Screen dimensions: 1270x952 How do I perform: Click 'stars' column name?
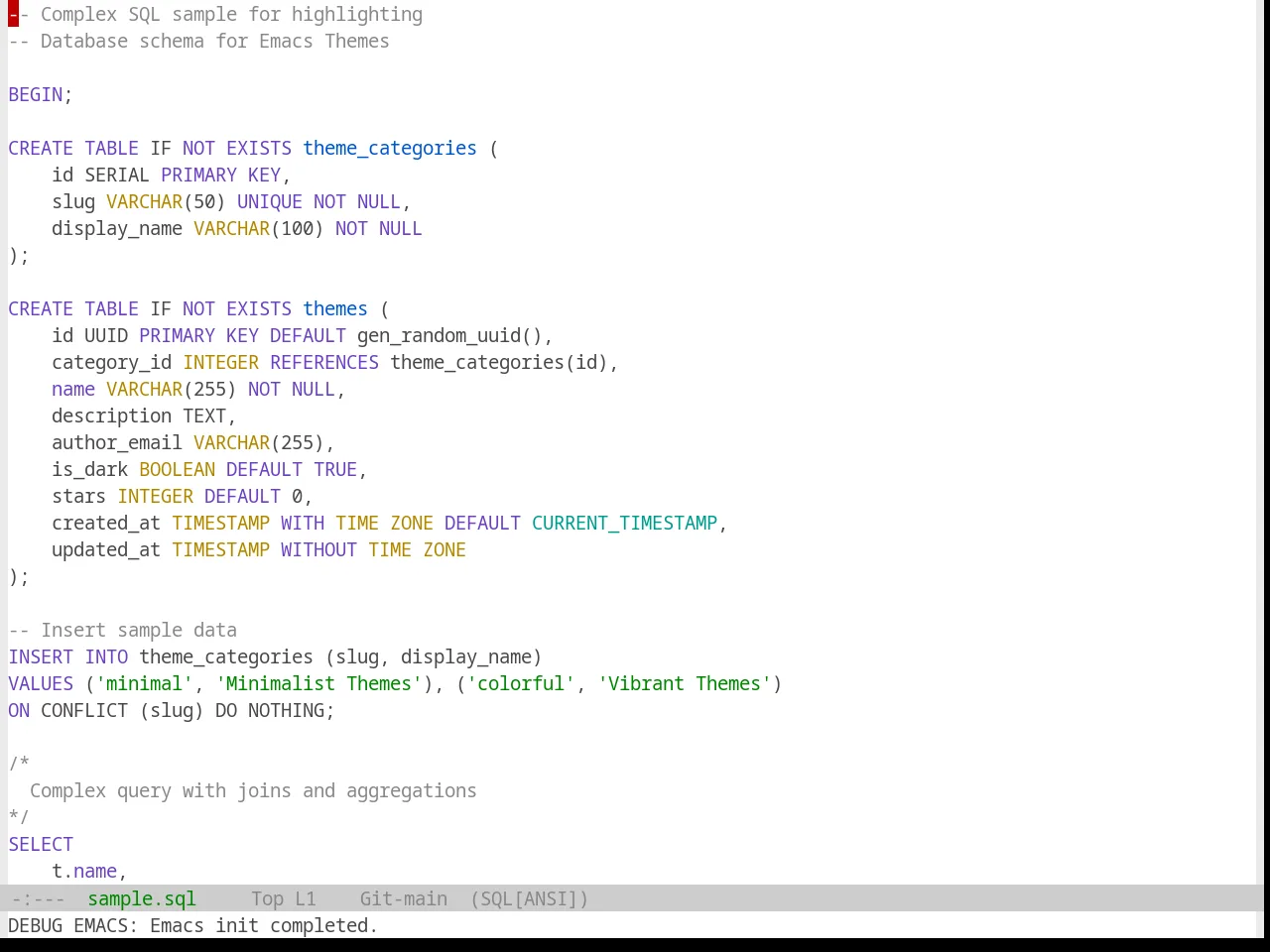[79, 496]
